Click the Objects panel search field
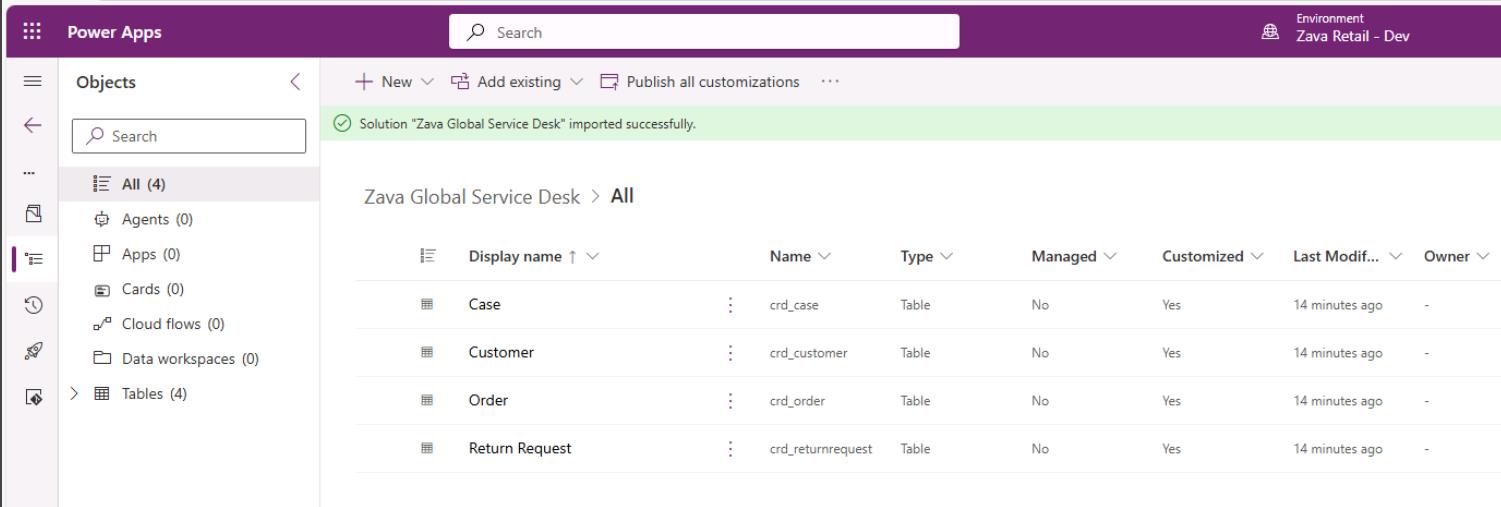This screenshot has width=1501, height=507. pyautogui.click(x=190, y=136)
